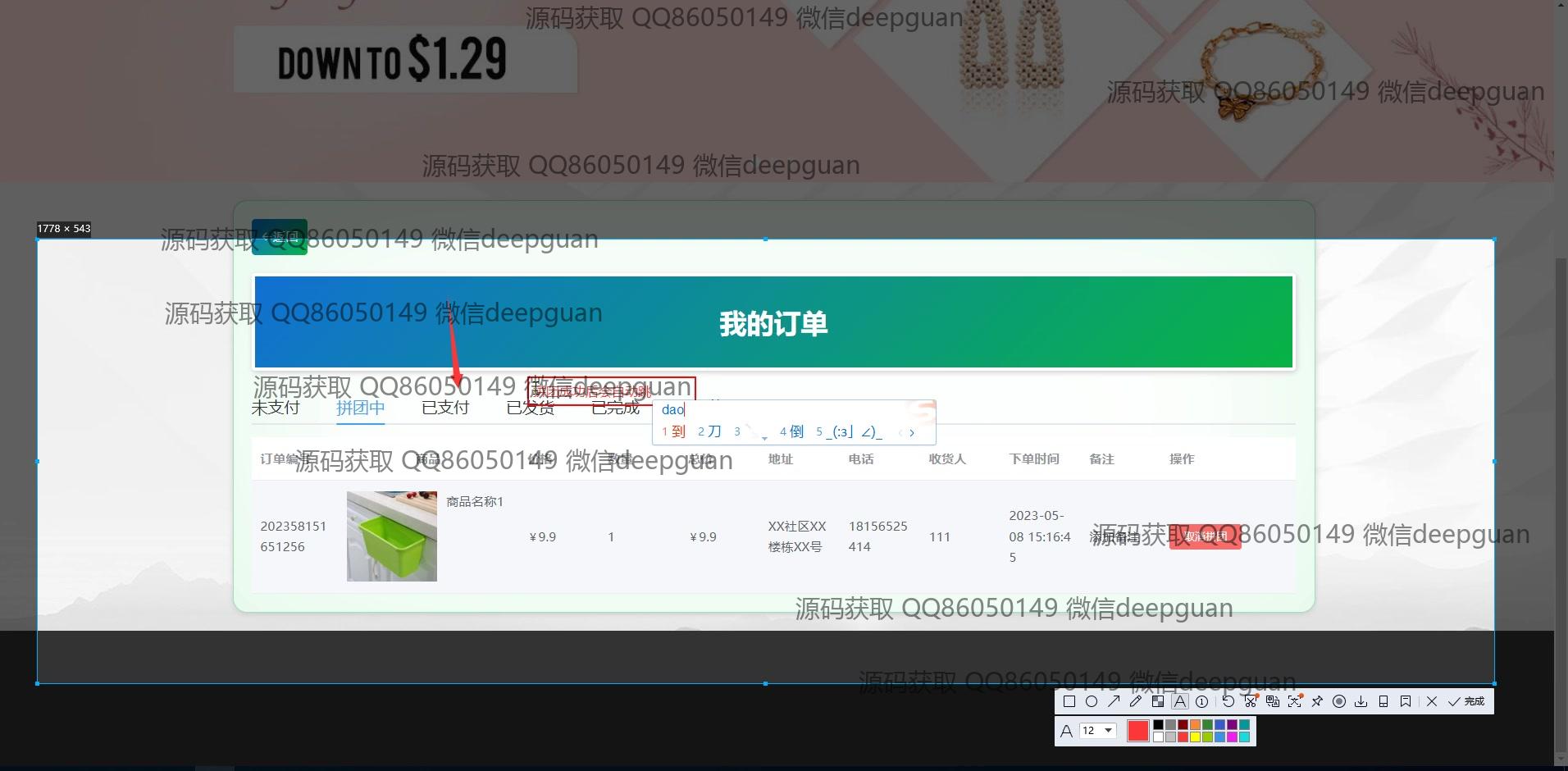This screenshot has height=771, width=1568.
Task: Pick the teal color swatch
Action: (1244, 725)
